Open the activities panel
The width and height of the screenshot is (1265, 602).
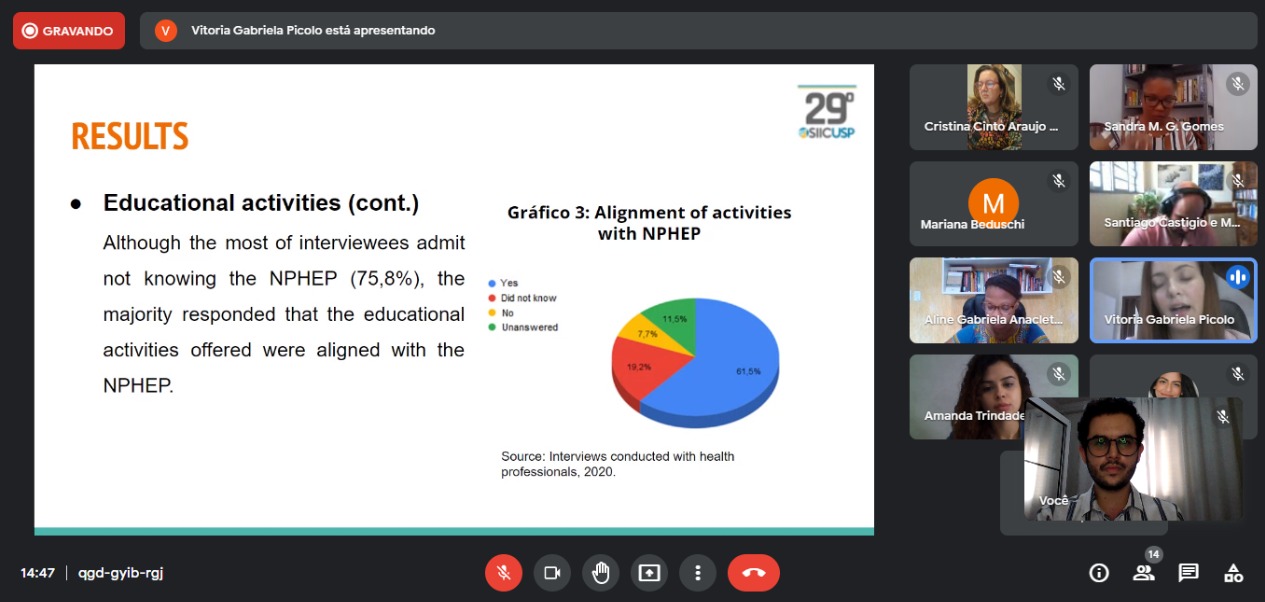click(1233, 573)
